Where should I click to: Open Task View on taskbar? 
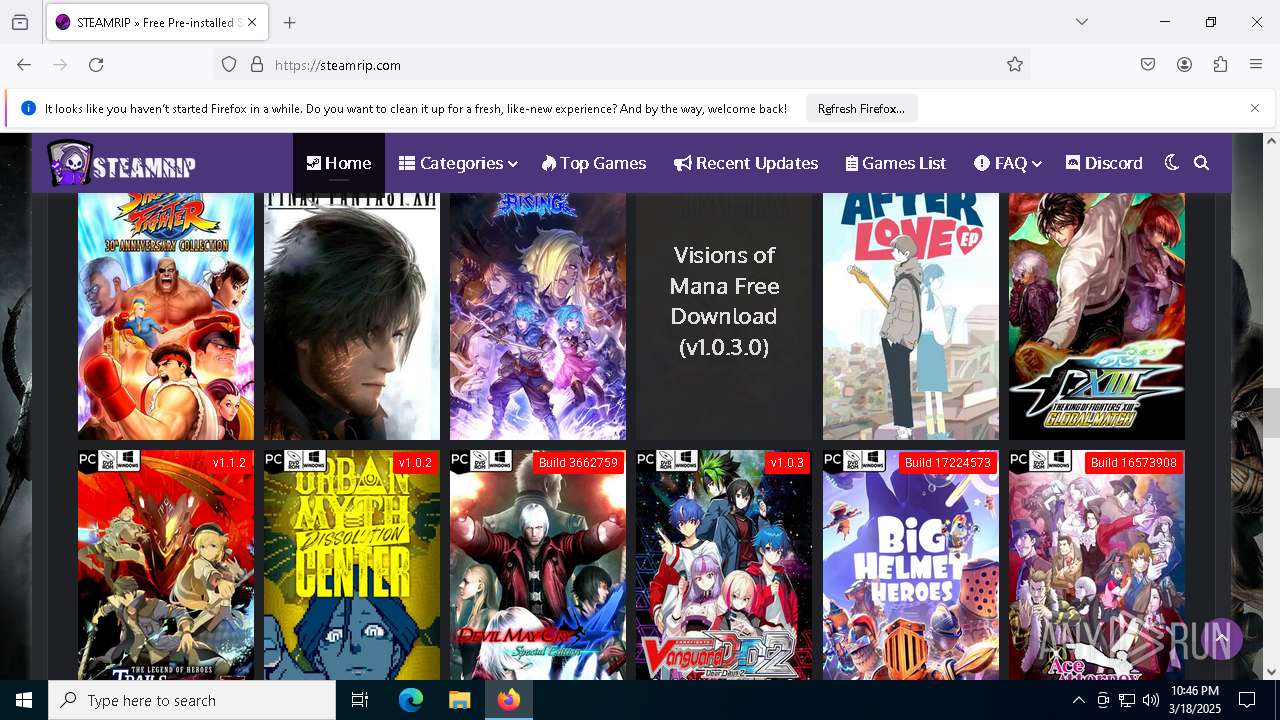360,700
